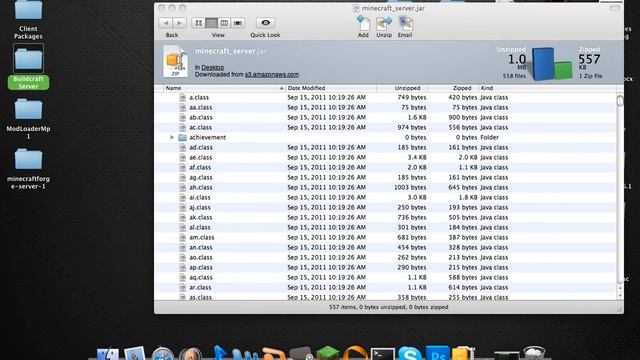Click the file list vertical scrollbar thumb

(620, 100)
